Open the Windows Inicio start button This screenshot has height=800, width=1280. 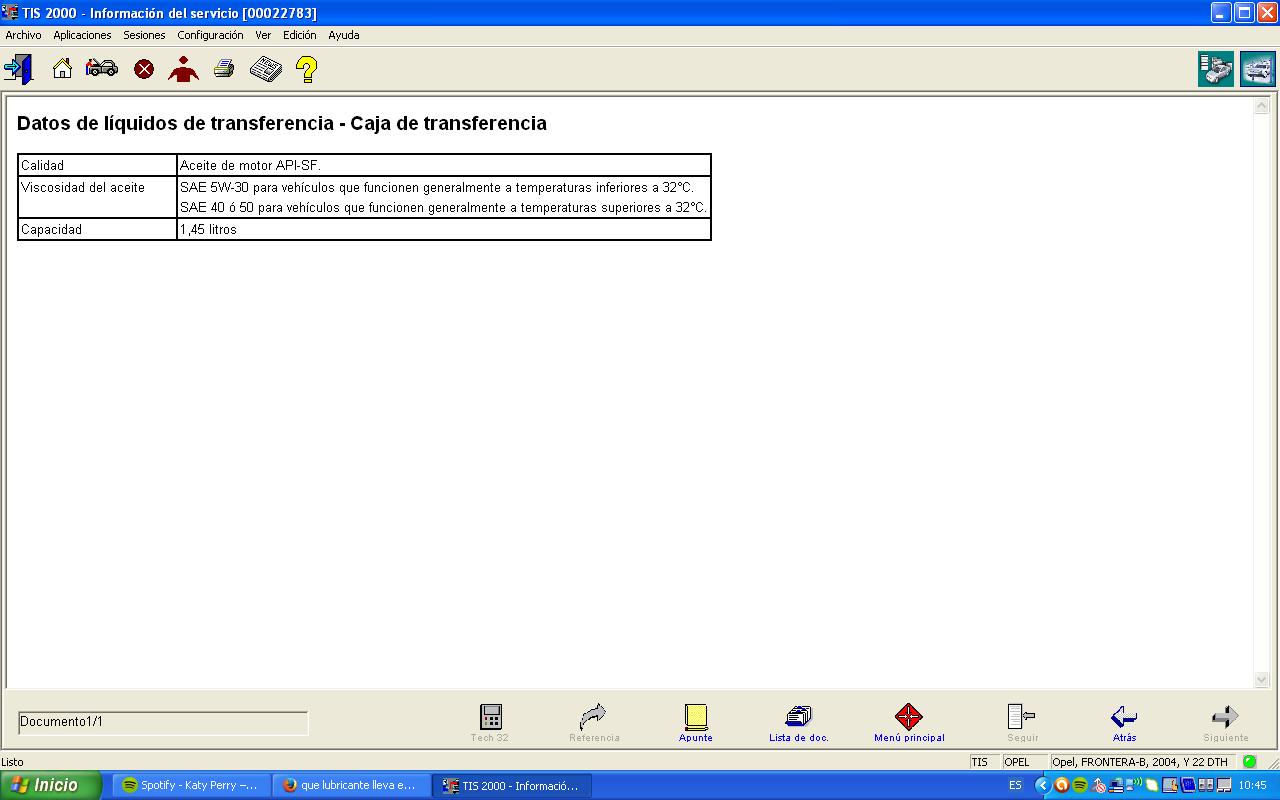[x=50, y=785]
